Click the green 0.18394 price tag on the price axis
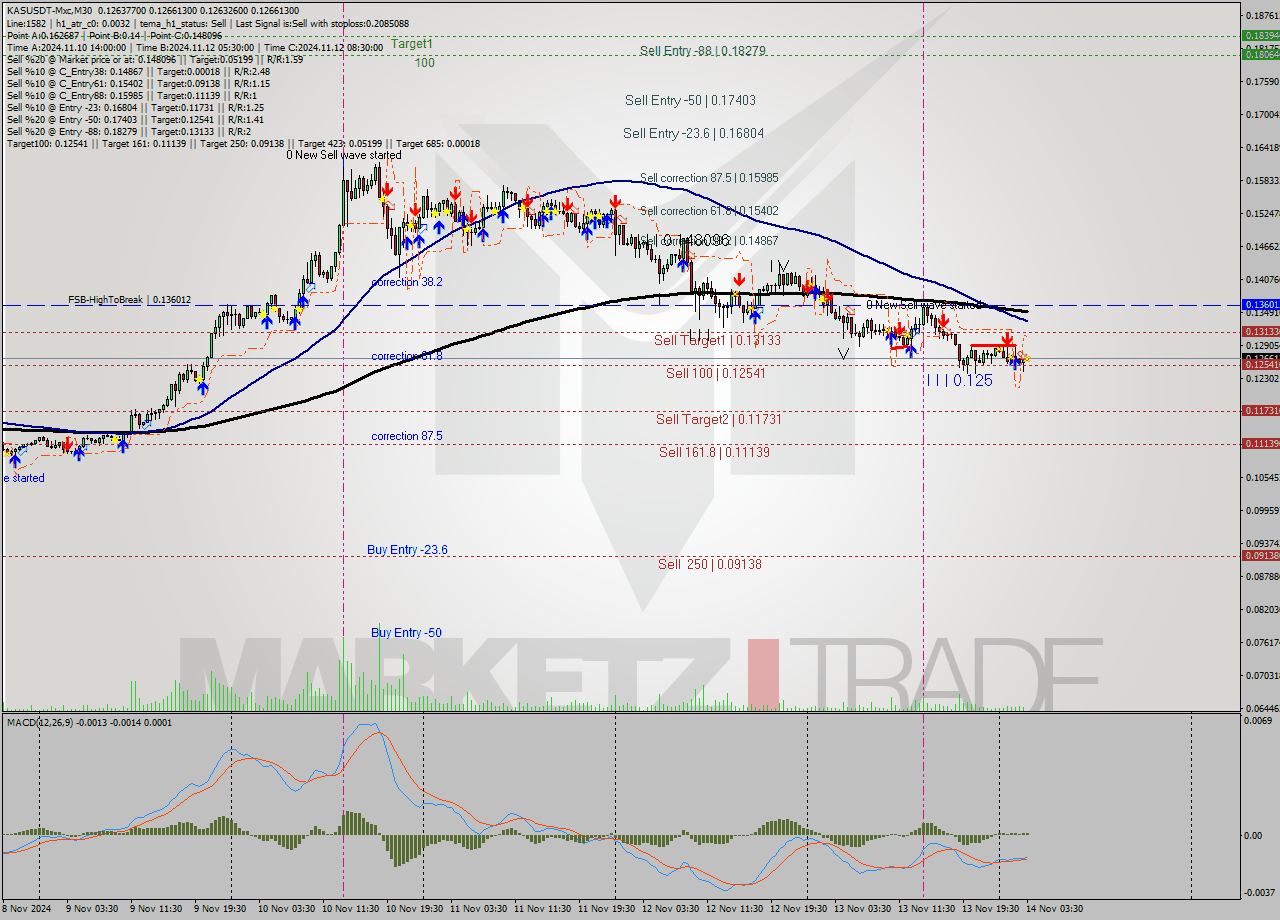The width and height of the screenshot is (1280, 920). [1259, 35]
